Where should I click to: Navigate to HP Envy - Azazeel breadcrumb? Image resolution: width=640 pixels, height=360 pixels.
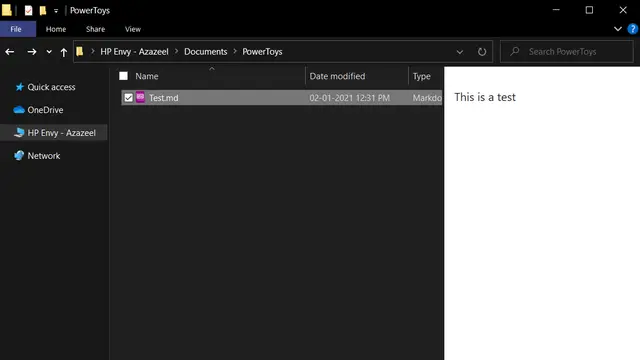(134, 51)
